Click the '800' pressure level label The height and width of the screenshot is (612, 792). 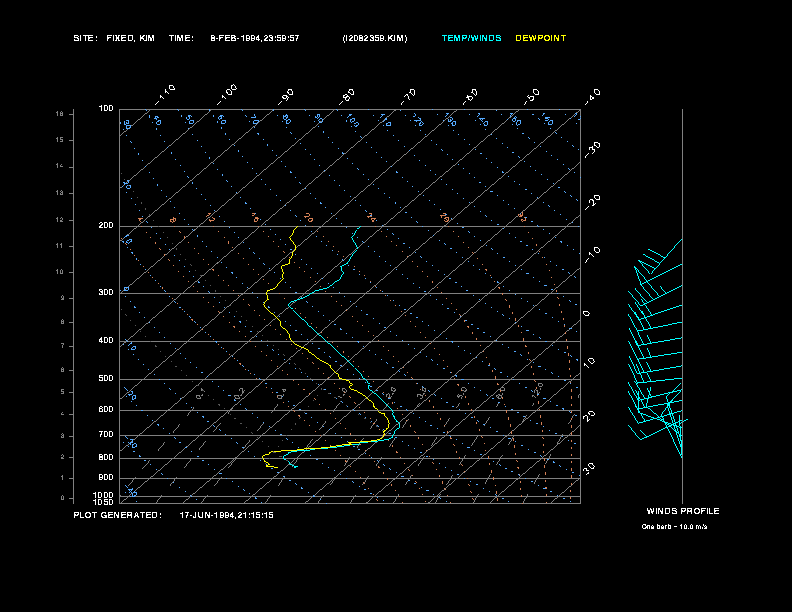[106, 457]
